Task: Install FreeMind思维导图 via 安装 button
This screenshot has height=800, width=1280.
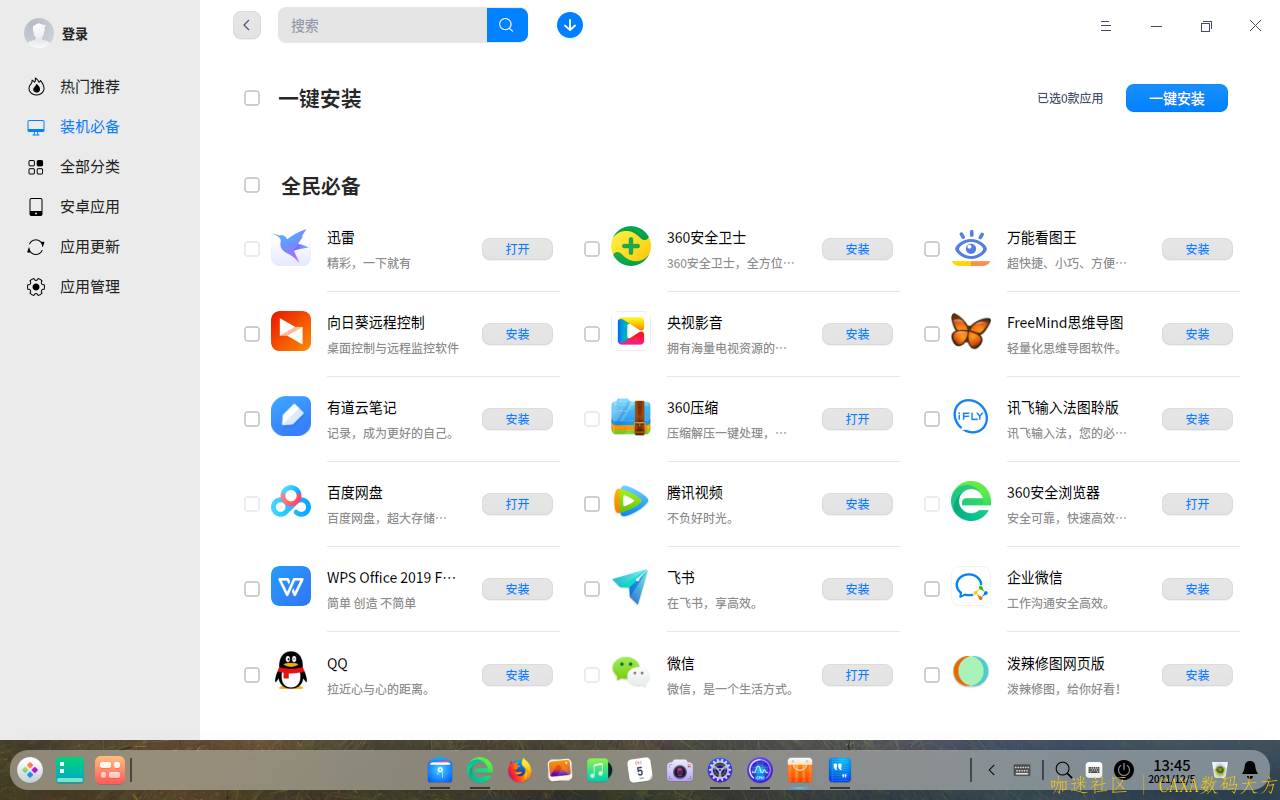Action: (x=1197, y=334)
